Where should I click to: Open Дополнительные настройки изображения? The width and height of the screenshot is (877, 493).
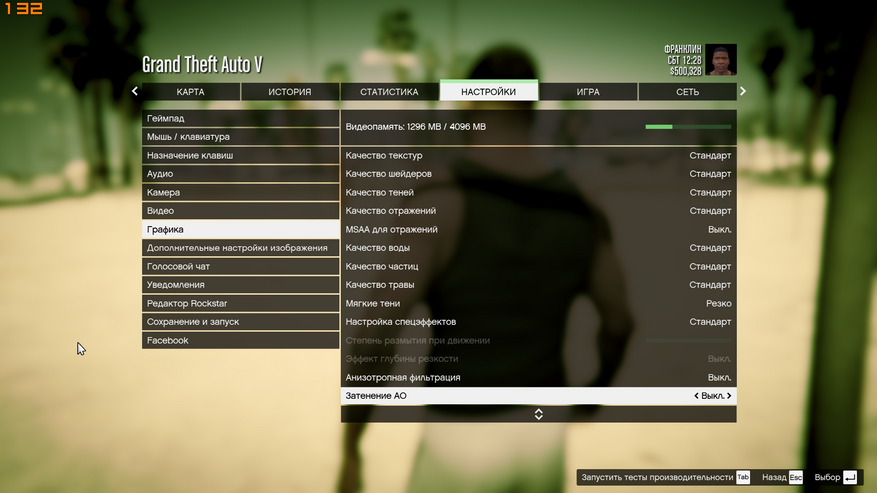coord(241,247)
